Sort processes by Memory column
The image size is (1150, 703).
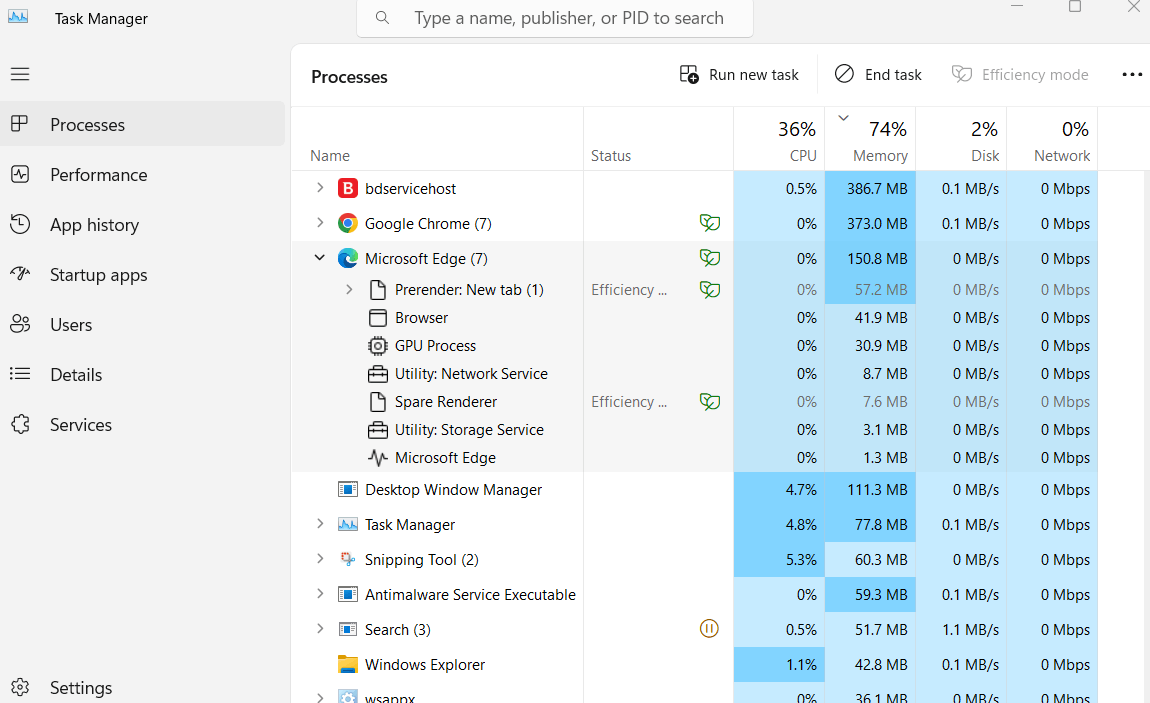[870, 139]
